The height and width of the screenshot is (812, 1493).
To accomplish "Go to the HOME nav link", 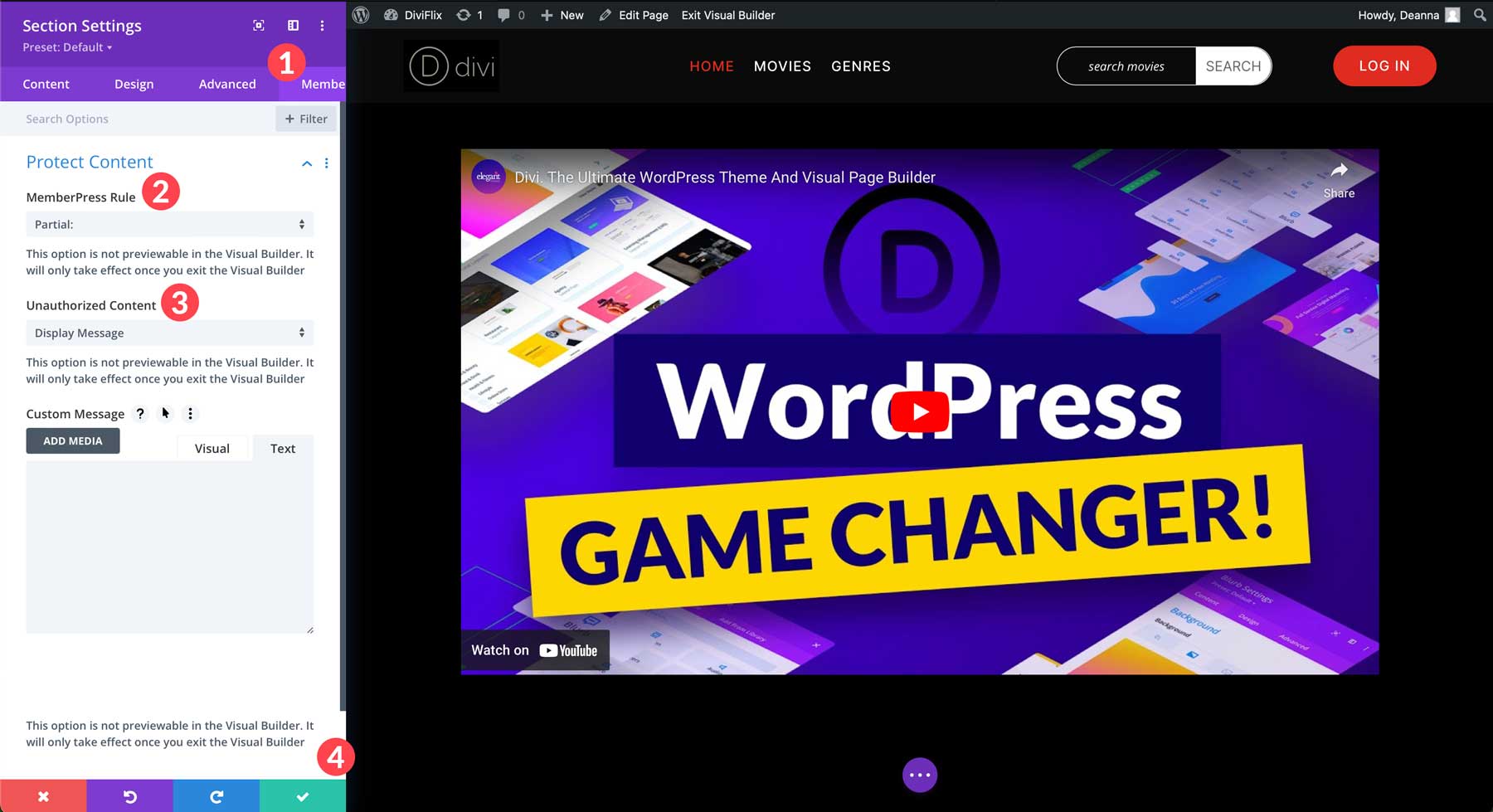I will click(x=712, y=66).
